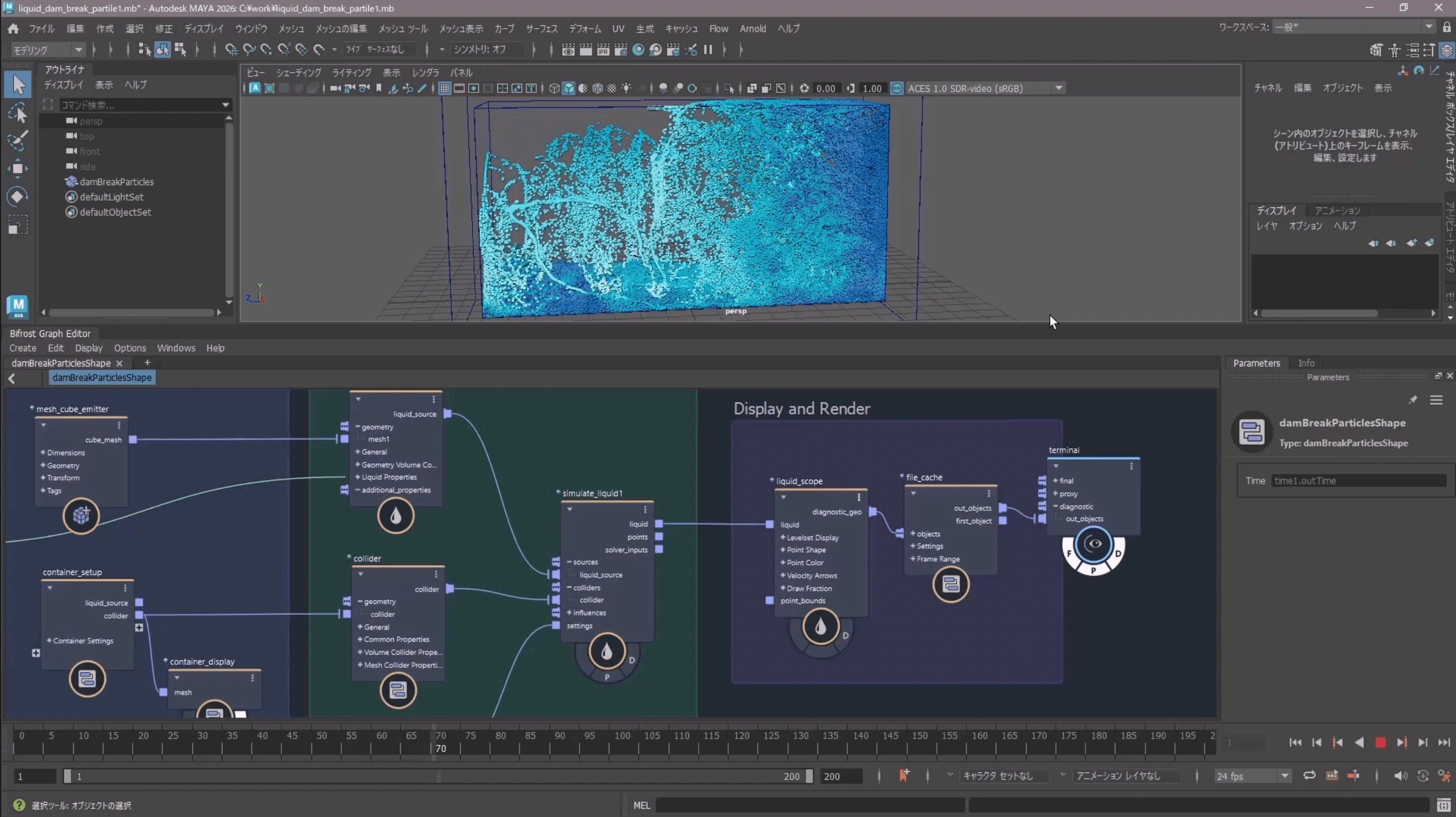Switch to the アニメーション layer tab
Viewport: 1456px width, 817px height.
point(1337,210)
